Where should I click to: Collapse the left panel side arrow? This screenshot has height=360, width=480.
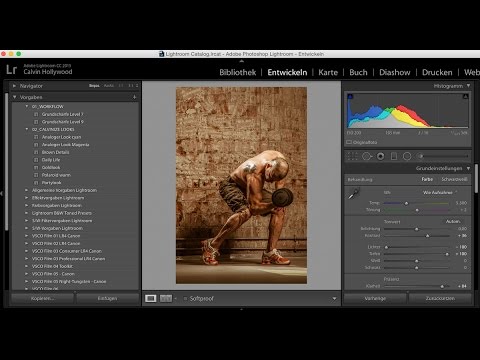tap(2, 193)
